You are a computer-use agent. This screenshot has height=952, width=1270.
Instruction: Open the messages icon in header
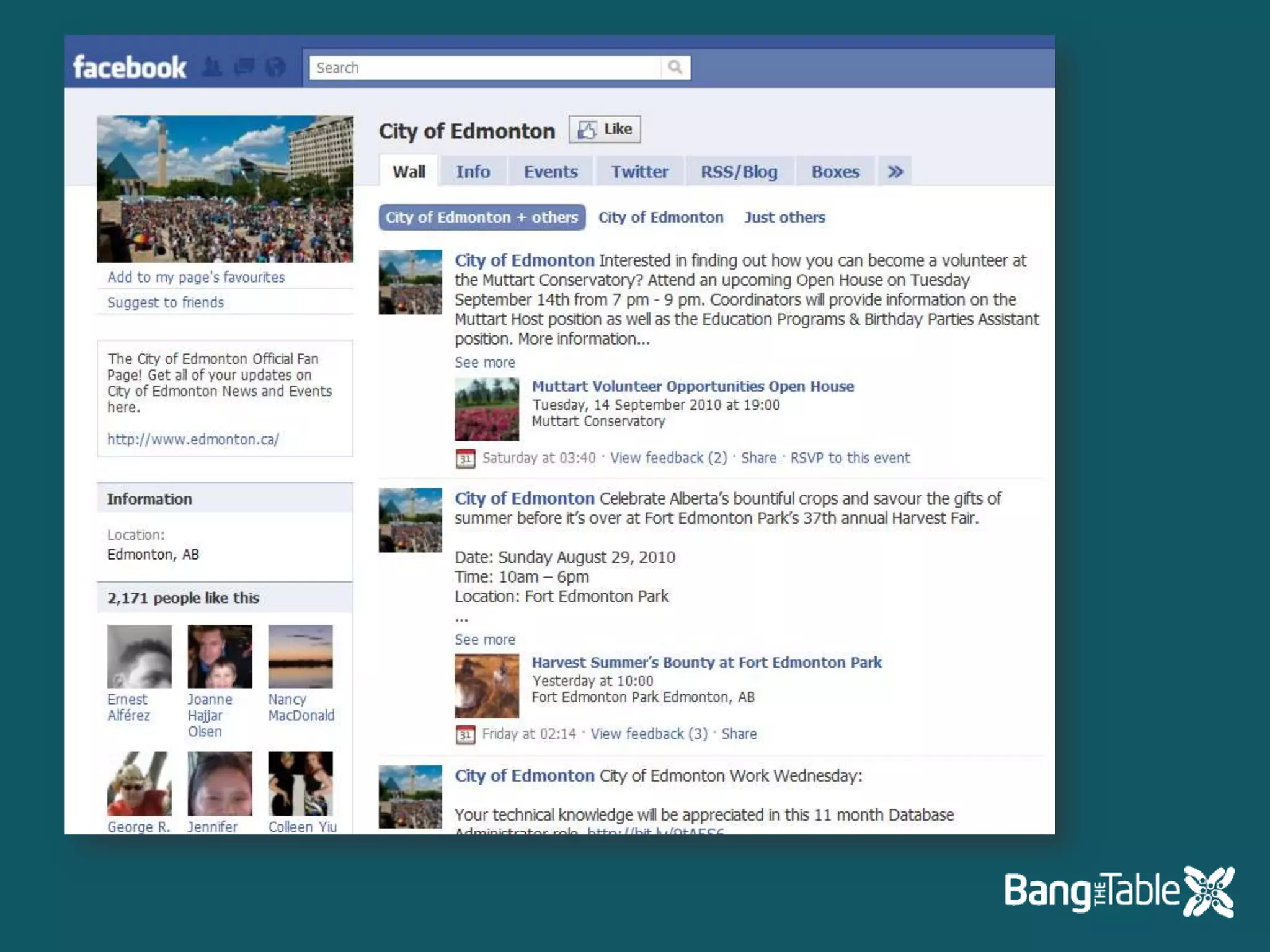click(x=244, y=67)
